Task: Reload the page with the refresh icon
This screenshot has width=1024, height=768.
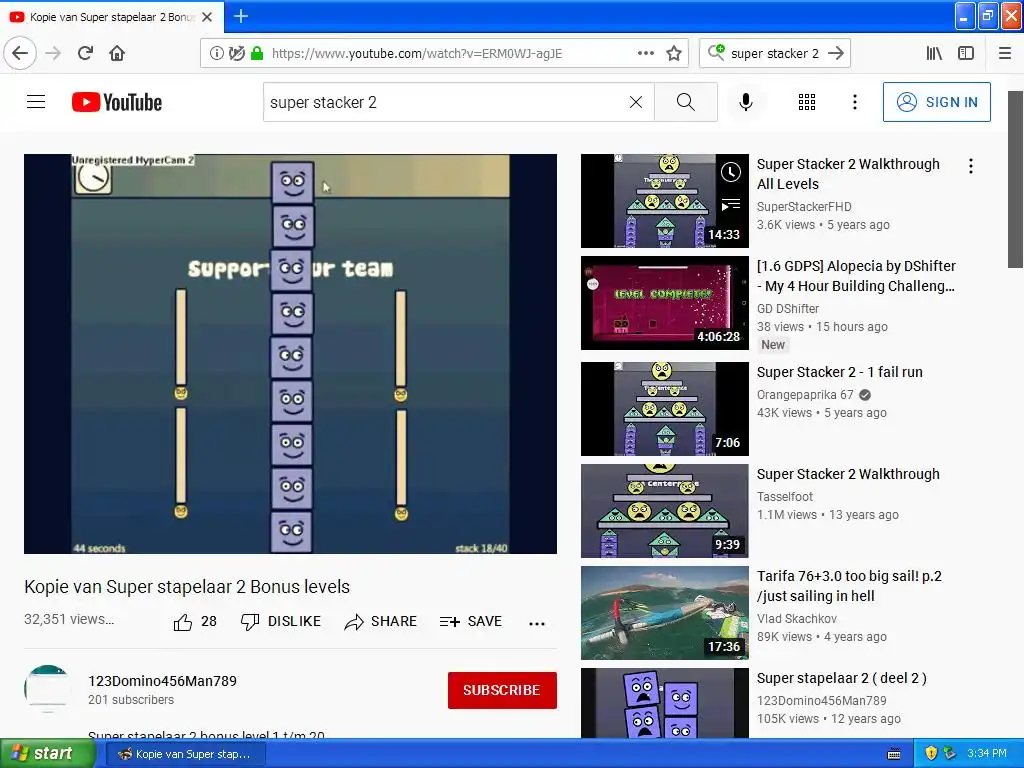Action: 85,54
